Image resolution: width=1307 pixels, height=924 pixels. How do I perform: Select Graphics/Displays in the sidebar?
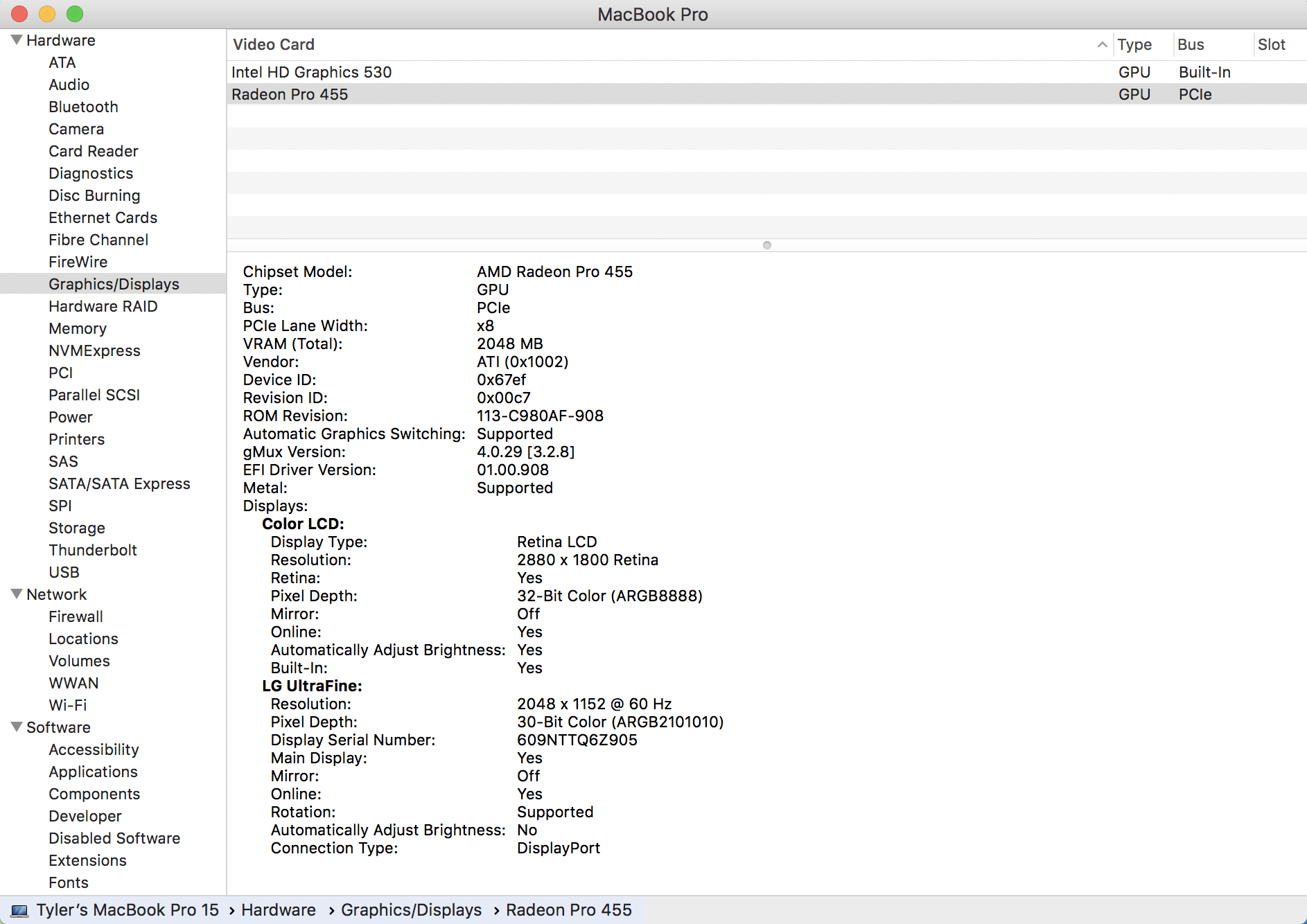[114, 284]
